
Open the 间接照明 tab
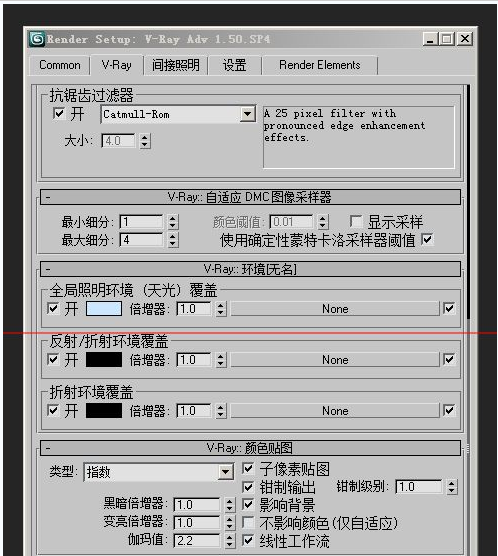[x=176, y=65]
